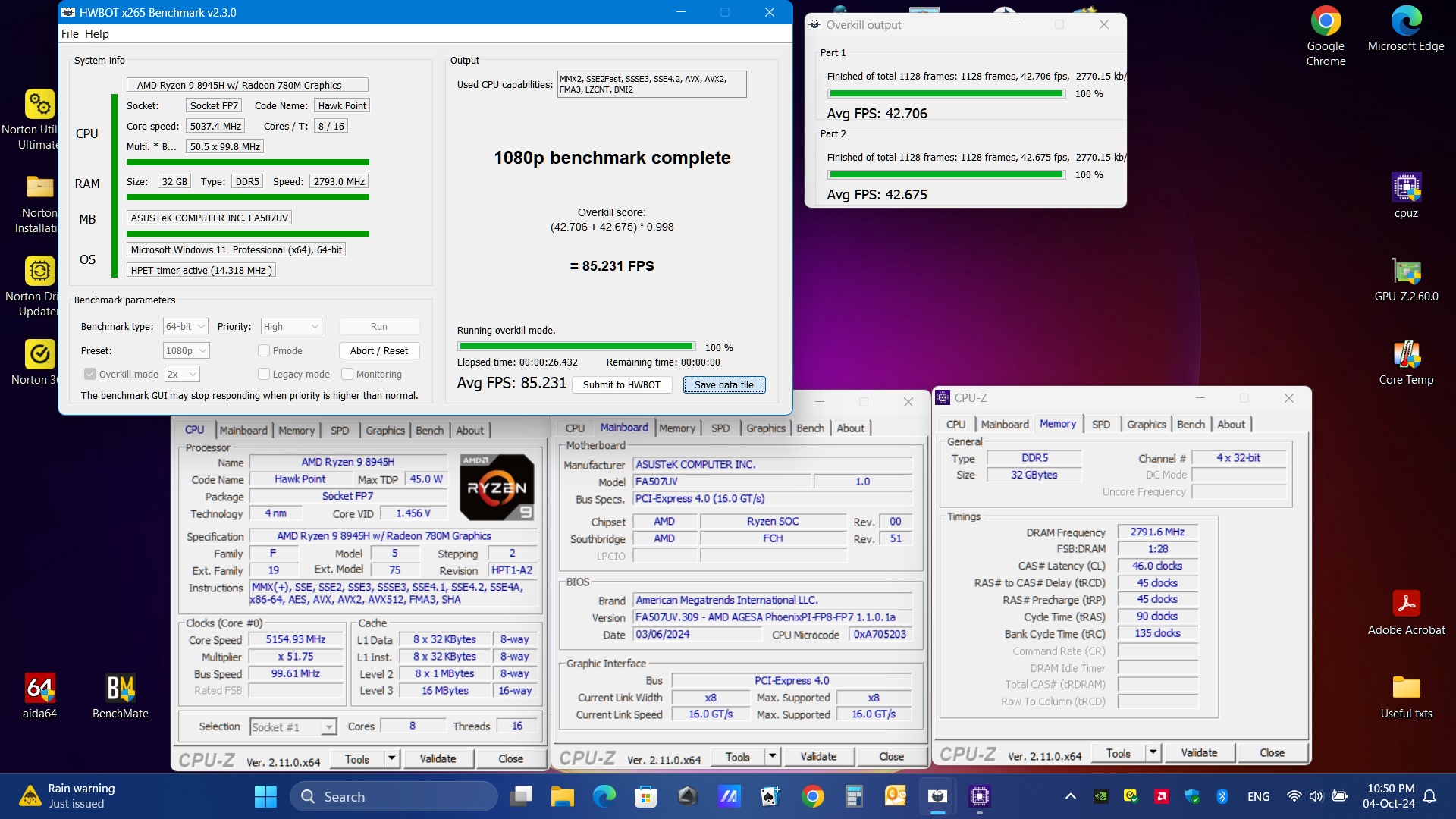Open Microsoft Store from taskbar
This screenshot has height=819, width=1456.
tap(645, 796)
